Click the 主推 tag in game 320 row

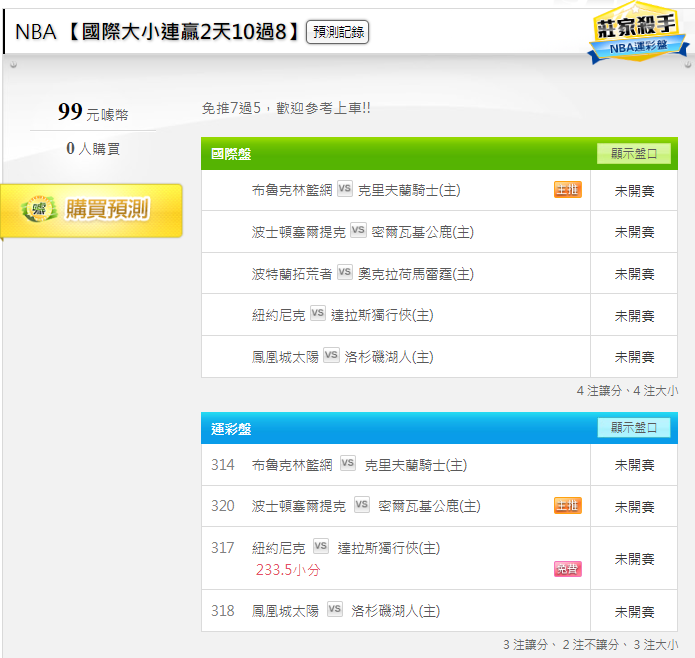pyautogui.click(x=567, y=506)
